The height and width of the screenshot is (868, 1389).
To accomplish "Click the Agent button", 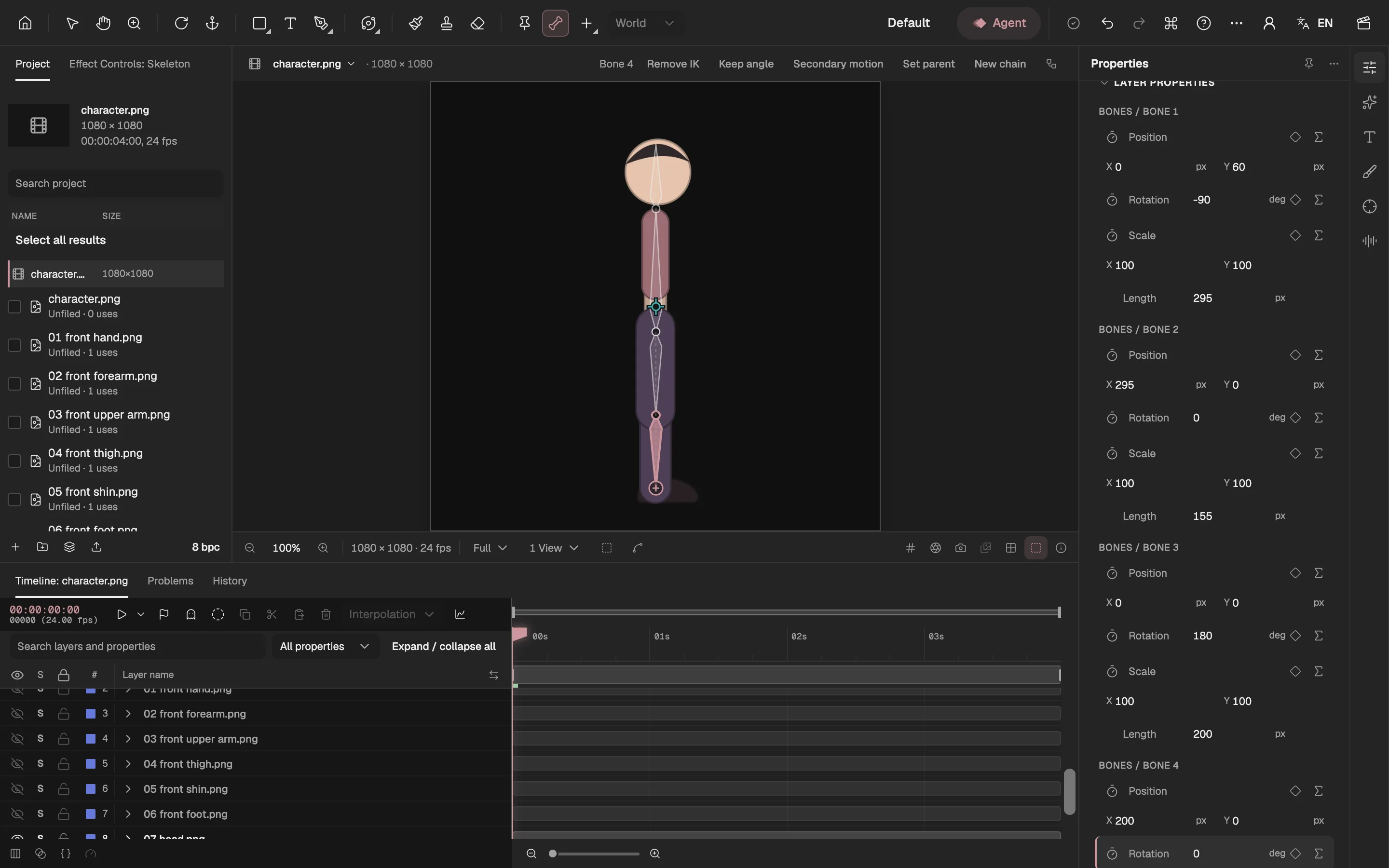I will click(x=999, y=23).
